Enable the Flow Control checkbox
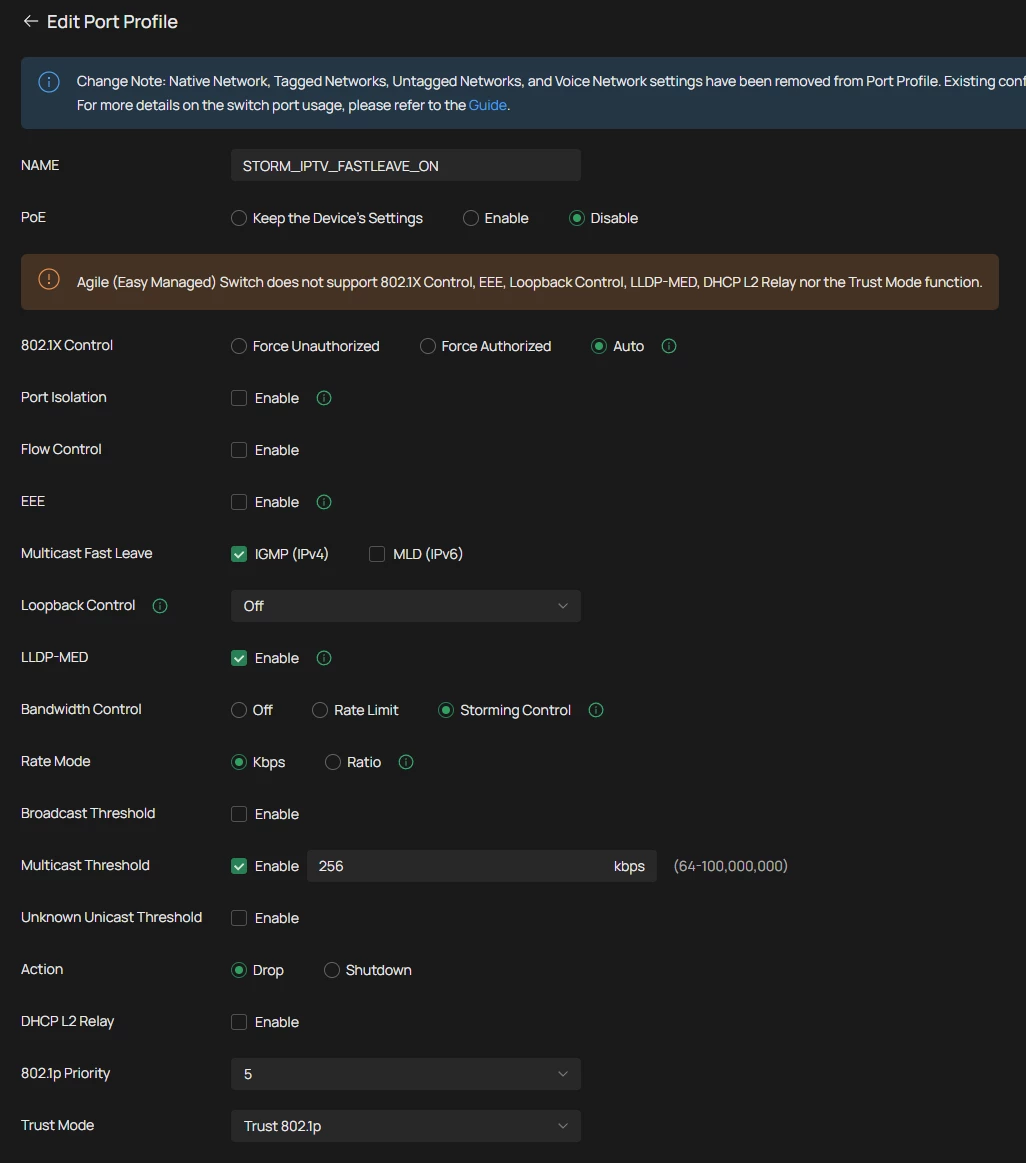This screenshot has height=1163, width=1026. click(239, 450)
